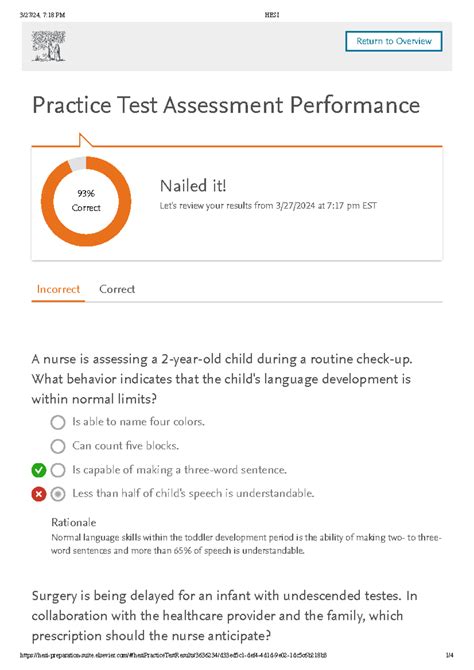474x670 pixels.
Task: Click the Return to Overview button
Action: [x=394, y=41]
